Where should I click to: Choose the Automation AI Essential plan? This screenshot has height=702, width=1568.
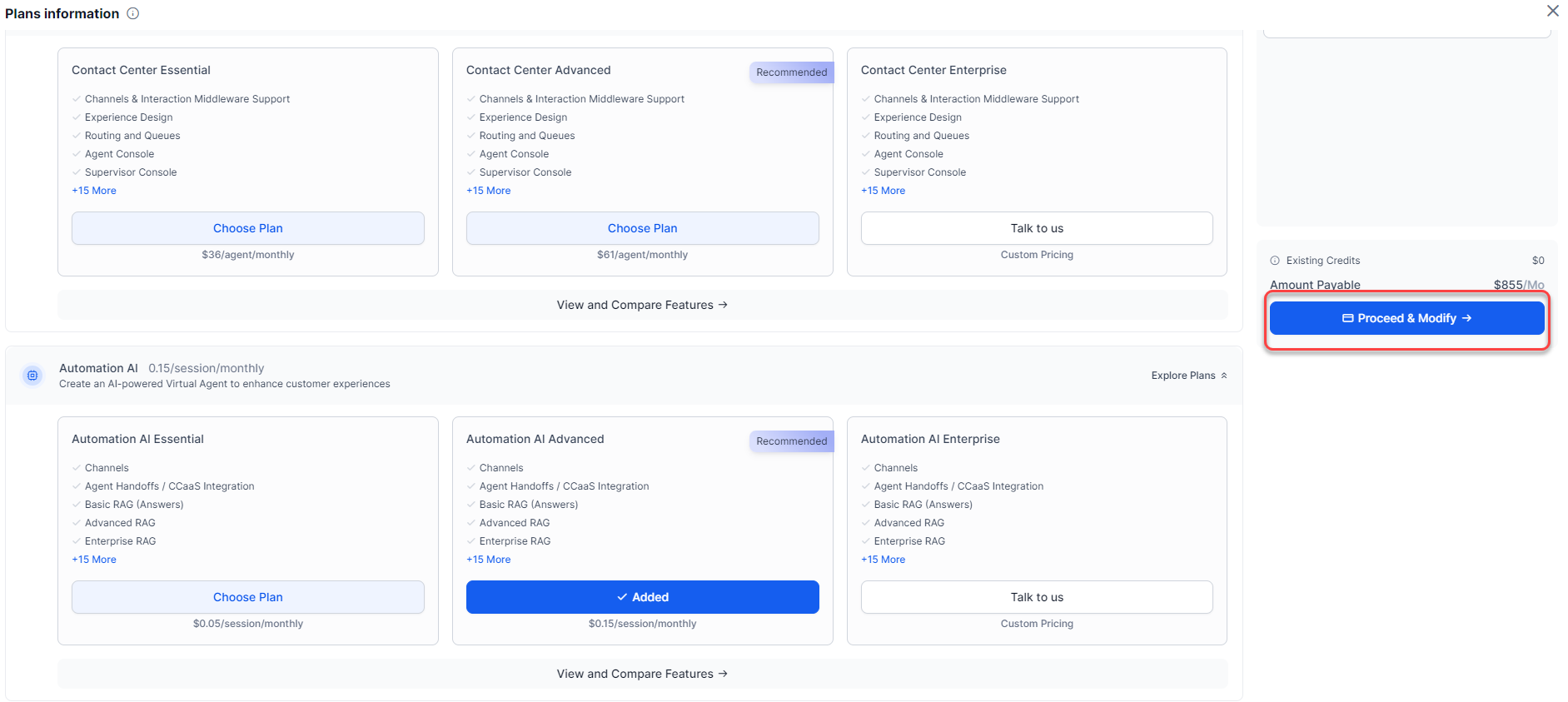coord(248,597)
